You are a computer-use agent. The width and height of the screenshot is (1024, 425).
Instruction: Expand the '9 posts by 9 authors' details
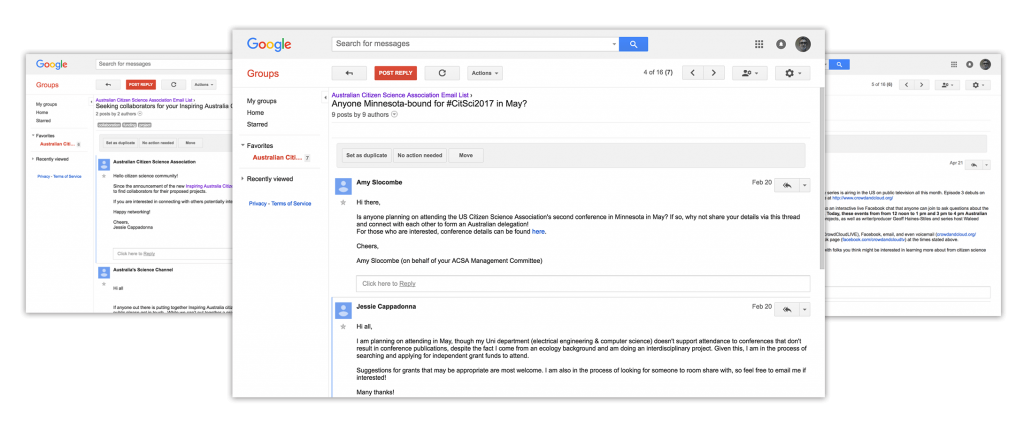click(x=394, y=115)
